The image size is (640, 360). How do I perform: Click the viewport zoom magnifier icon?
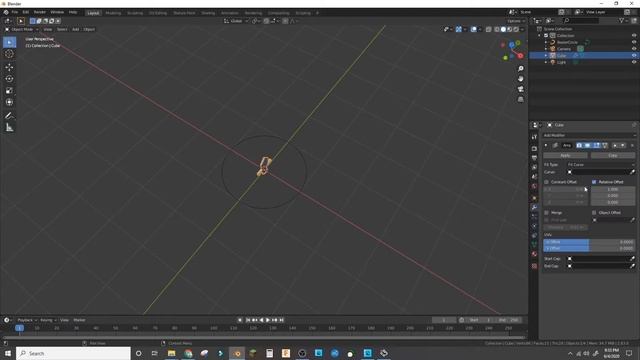[x=520, y=69]
